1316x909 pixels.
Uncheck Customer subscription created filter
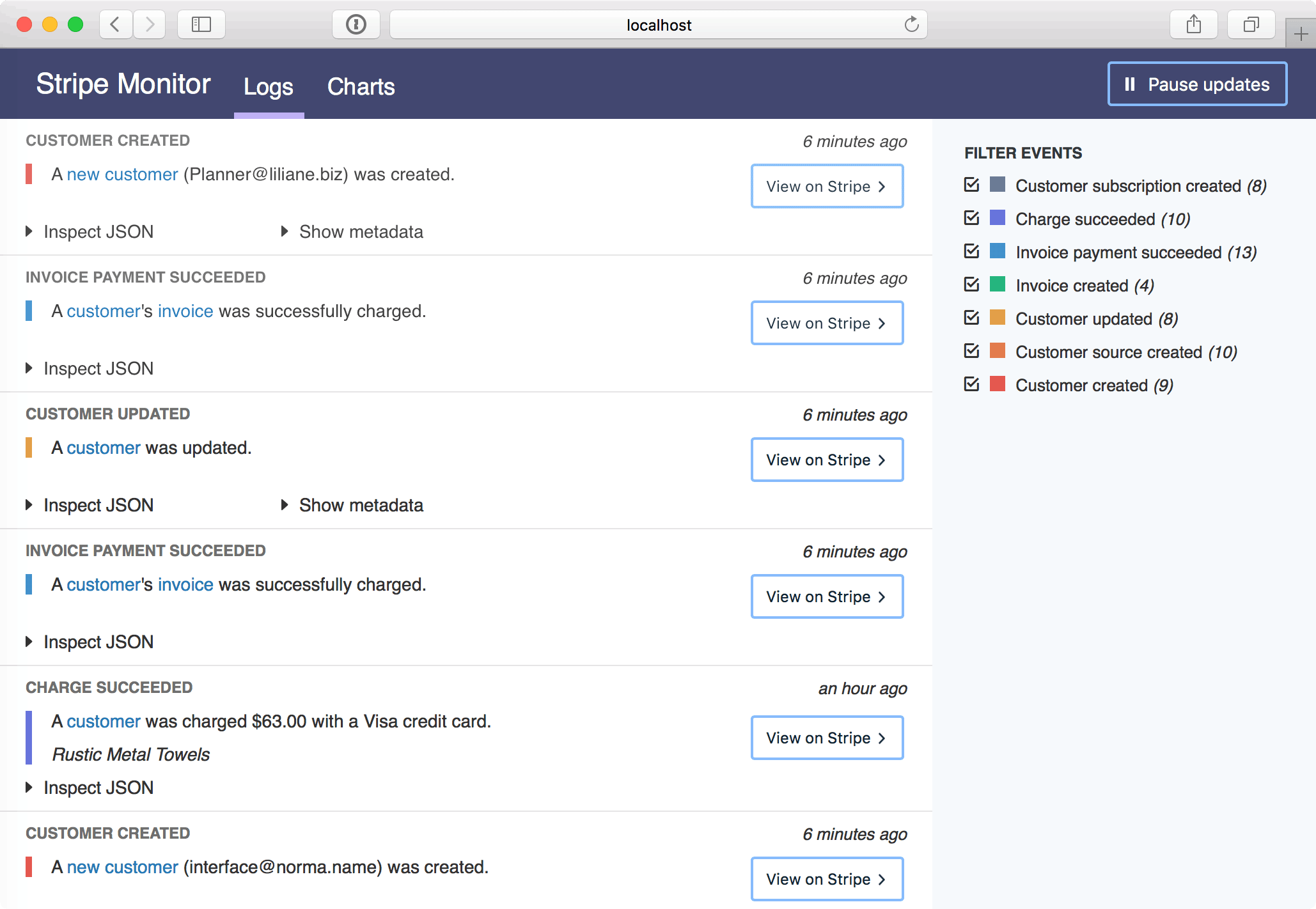tap(972, 185)
